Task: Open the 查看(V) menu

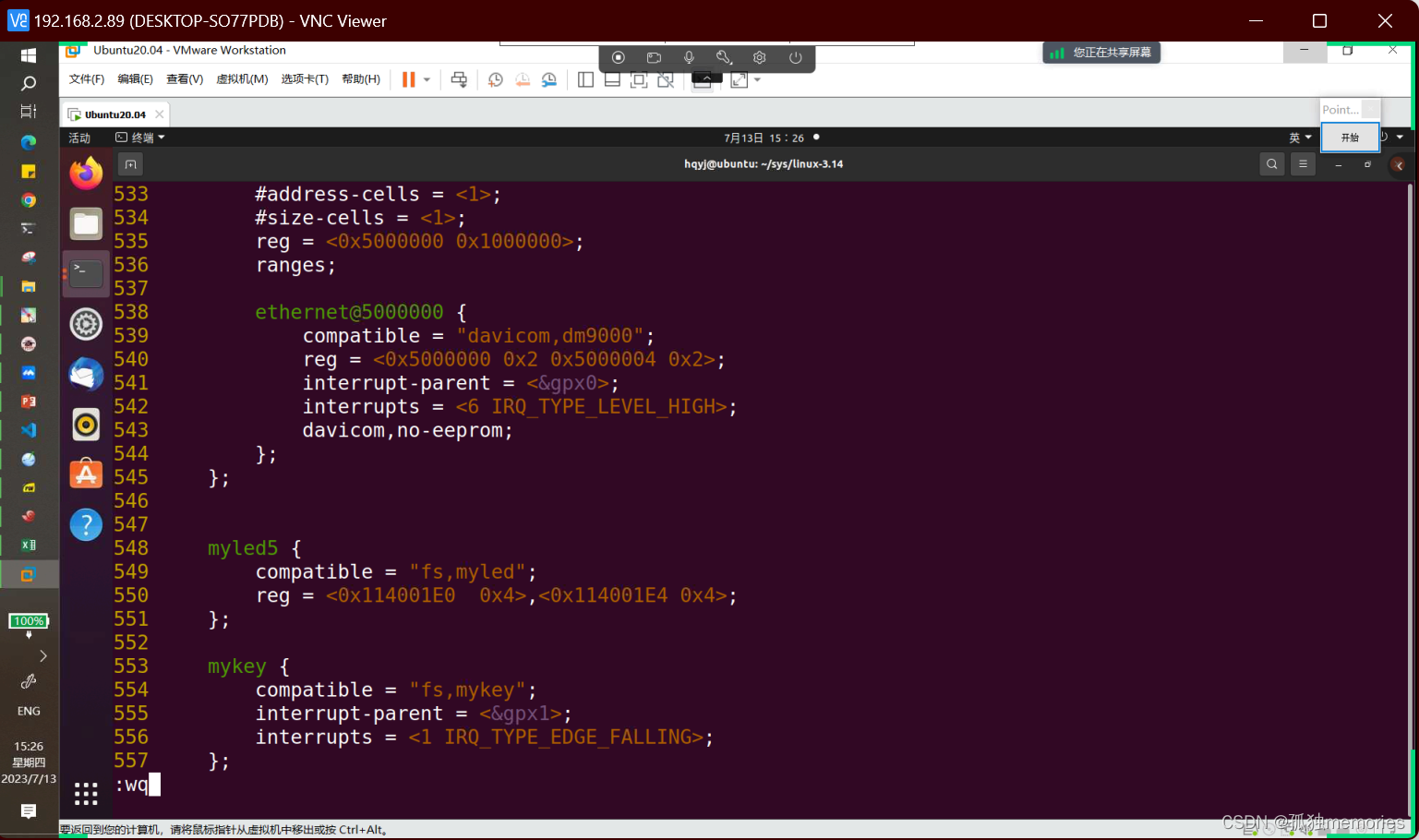Action: 185,79
